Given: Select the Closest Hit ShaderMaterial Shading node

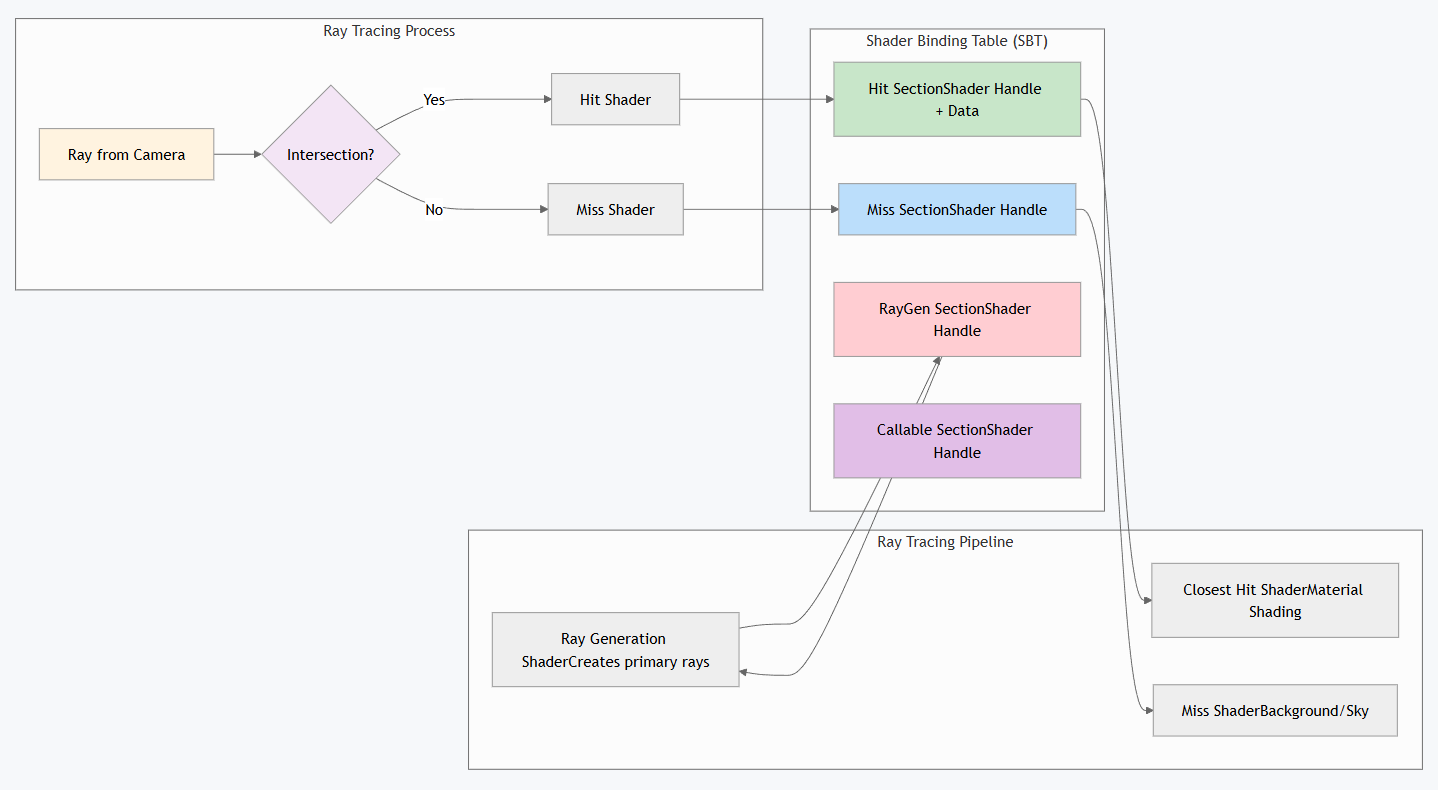Looking at the screenshot, I should click(1274, 600).
